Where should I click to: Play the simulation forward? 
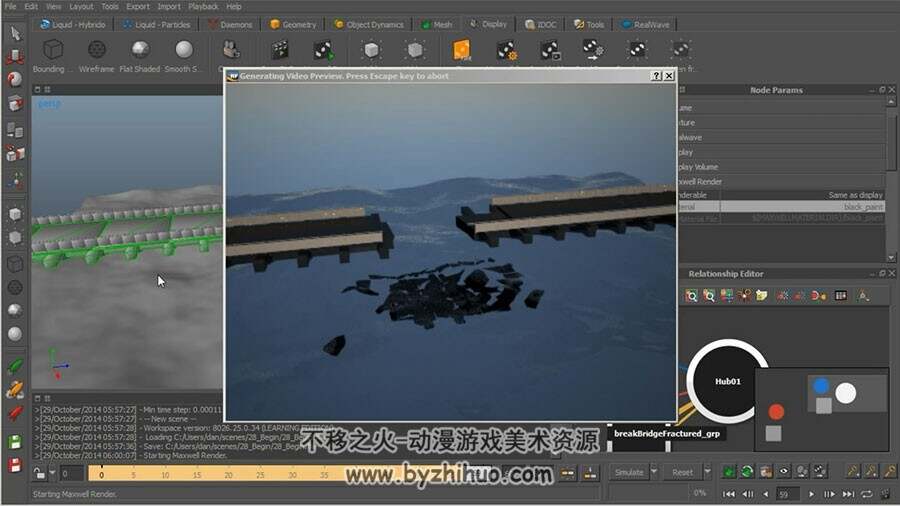tap(811, 494)
